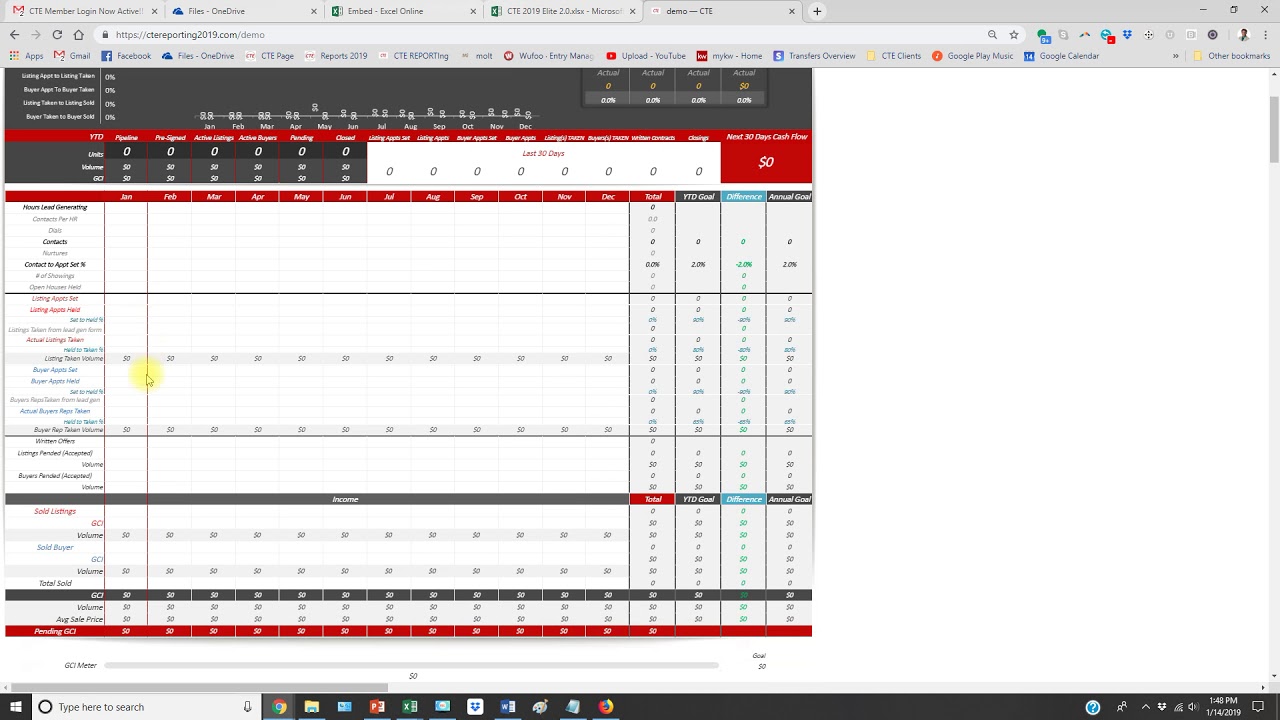Click the Pending GCI row label
The image size is (1280, 720).
[x=55, y=632]
